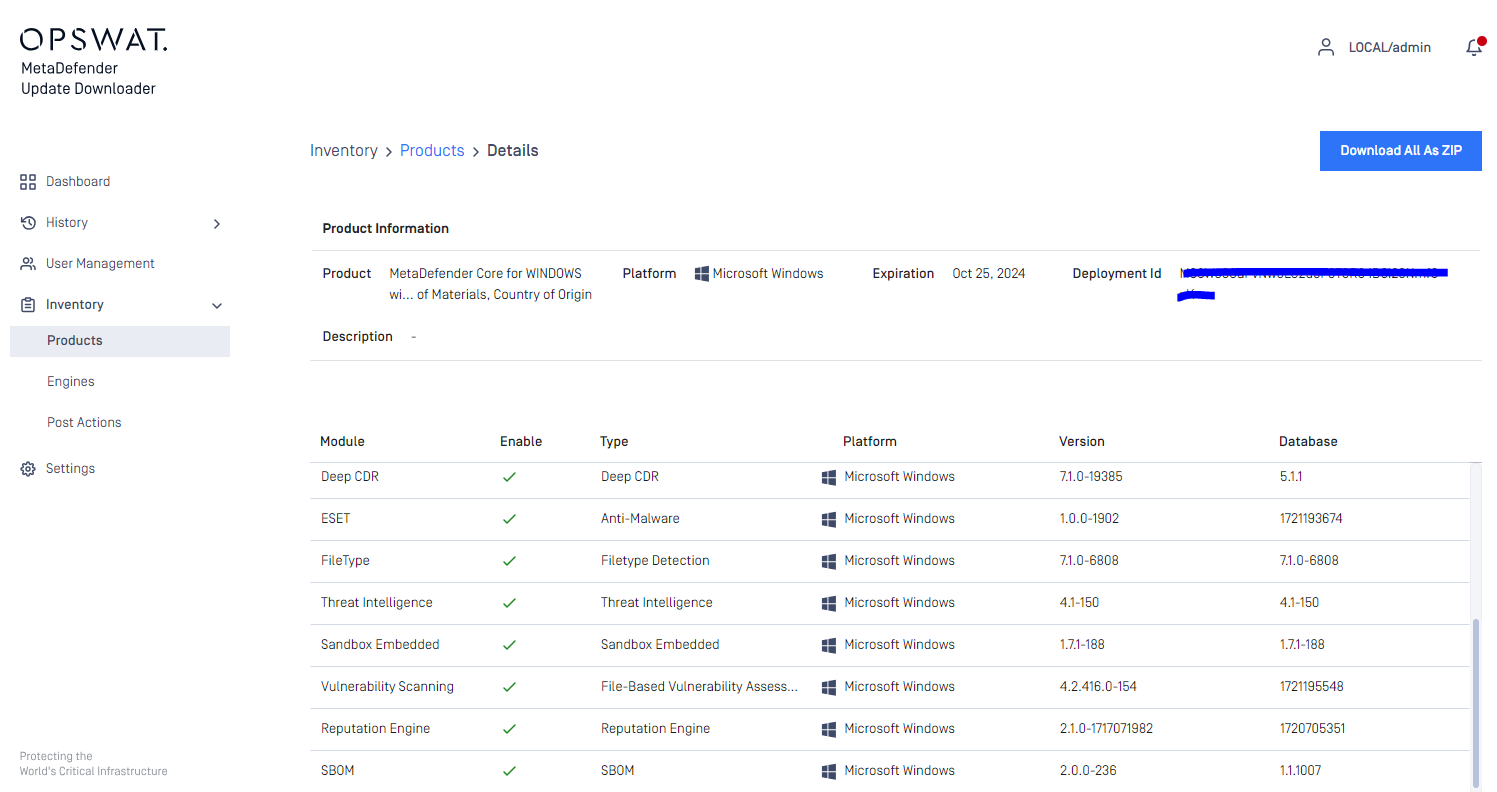1497x792 pixels.
Task: Toggle enable checkmark for Threat Intelligence
Action: pyautogui.click(x=509, y=603)
